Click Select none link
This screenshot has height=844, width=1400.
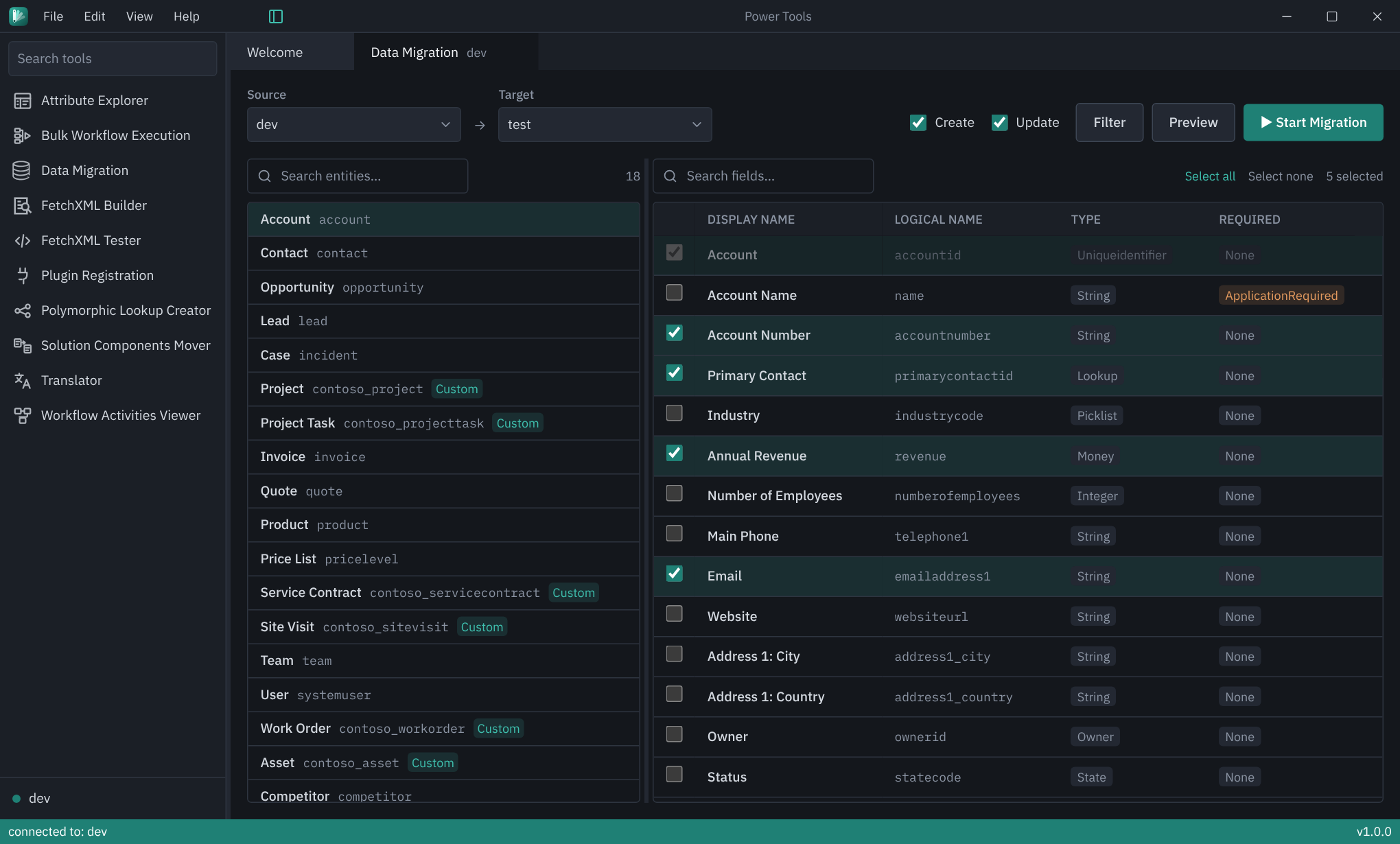1280,176
